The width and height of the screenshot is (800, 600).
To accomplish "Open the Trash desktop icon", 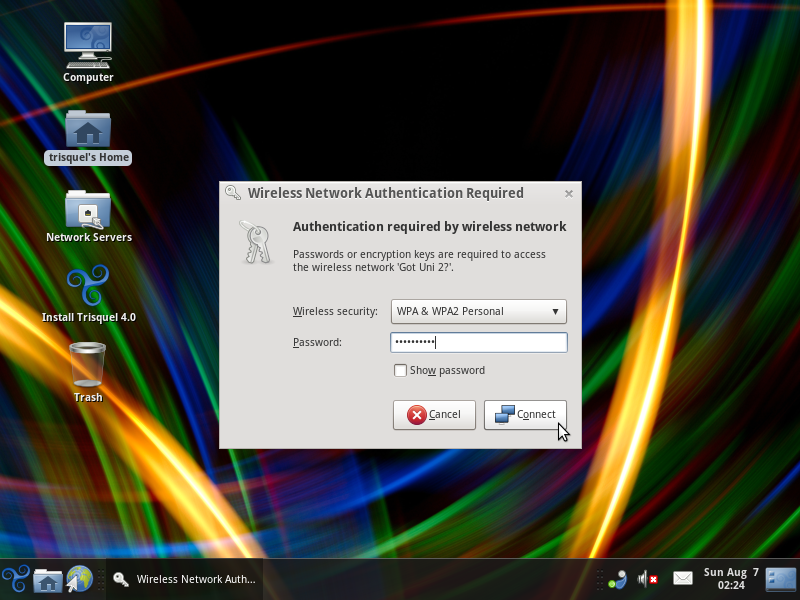I will (x=88, y=366).
